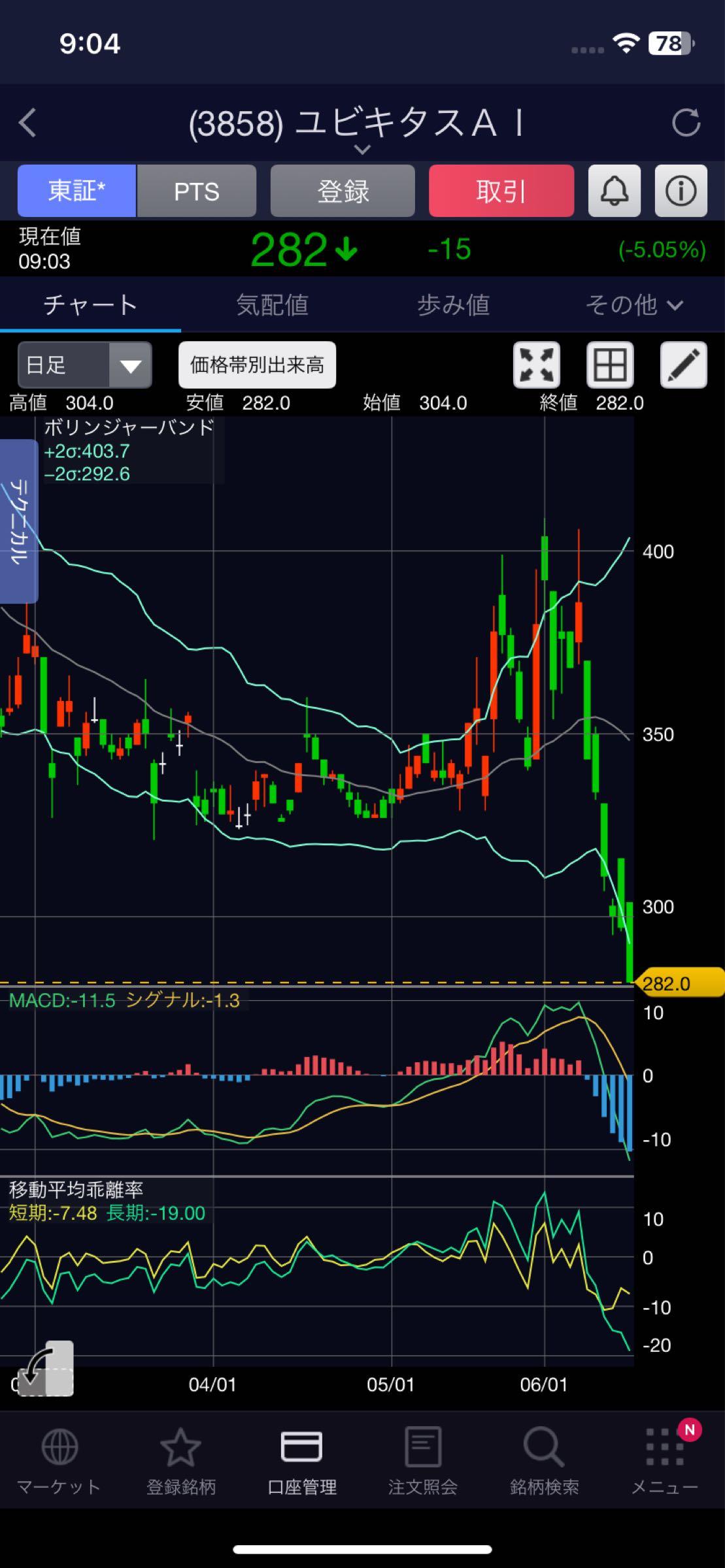Go back using the left arrow
The width and height of the screenshot is (725, 1568).
point(27,123)
